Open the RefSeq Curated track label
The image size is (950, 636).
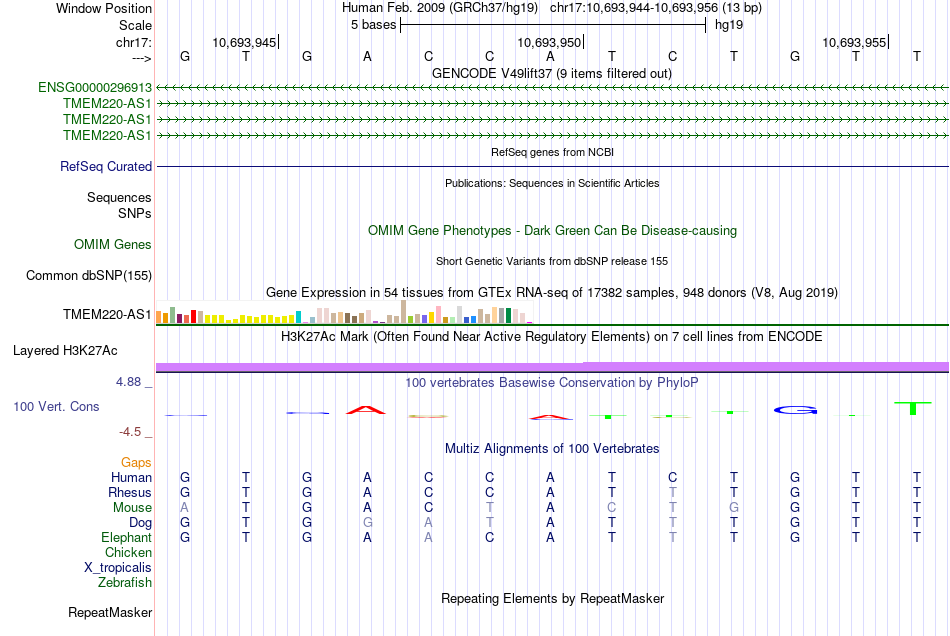105,166
